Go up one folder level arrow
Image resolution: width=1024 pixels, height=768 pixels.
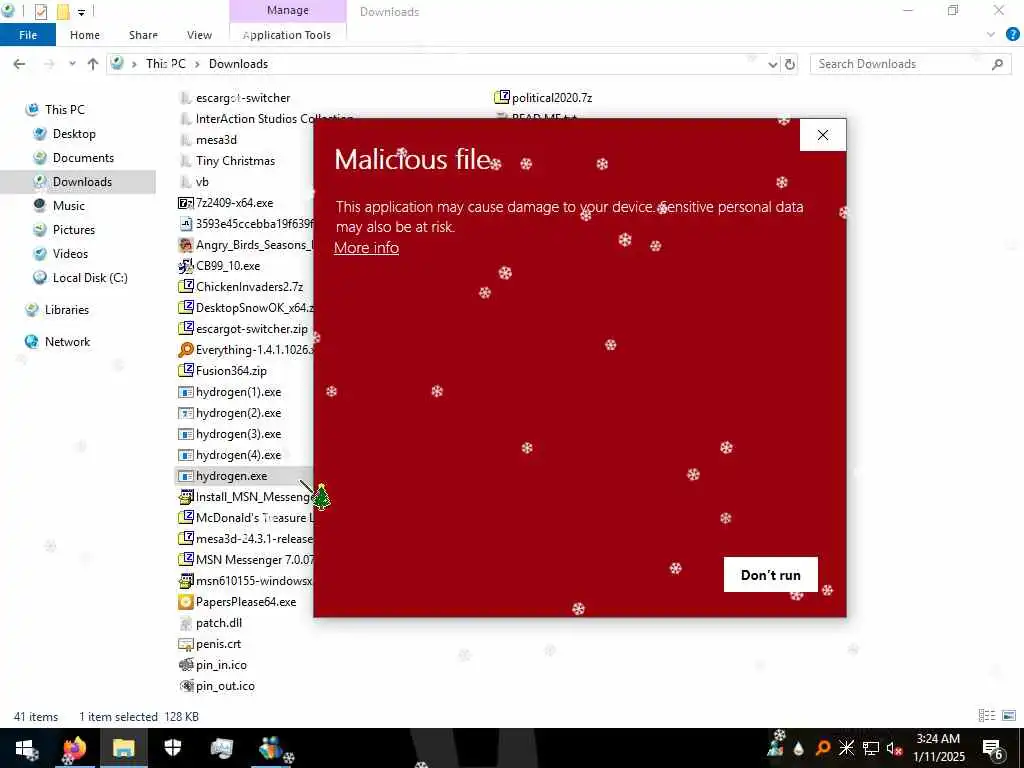click(93, 64)
